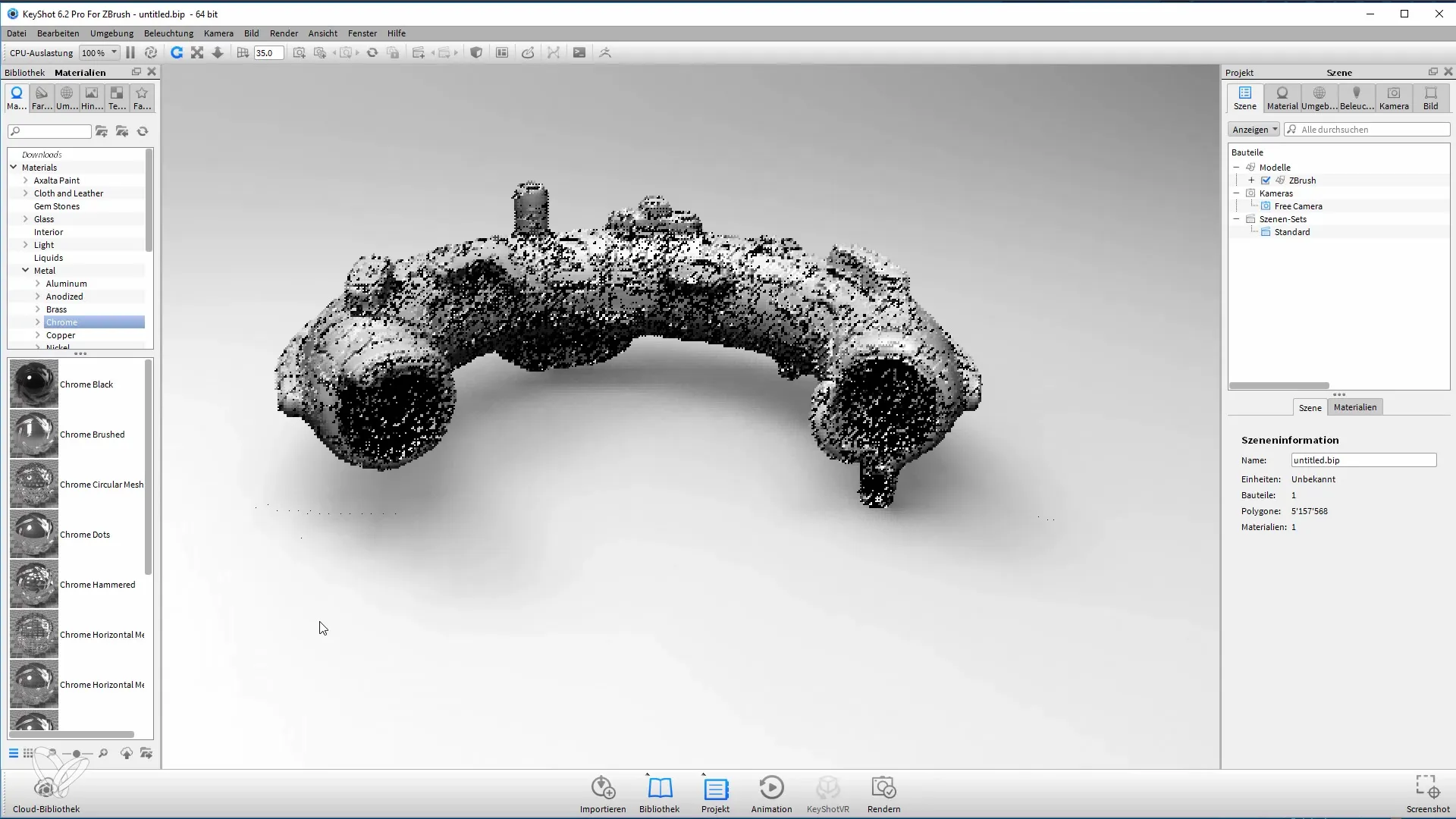
Task: Collapse the Kameras tree node
Action: 1236,193
